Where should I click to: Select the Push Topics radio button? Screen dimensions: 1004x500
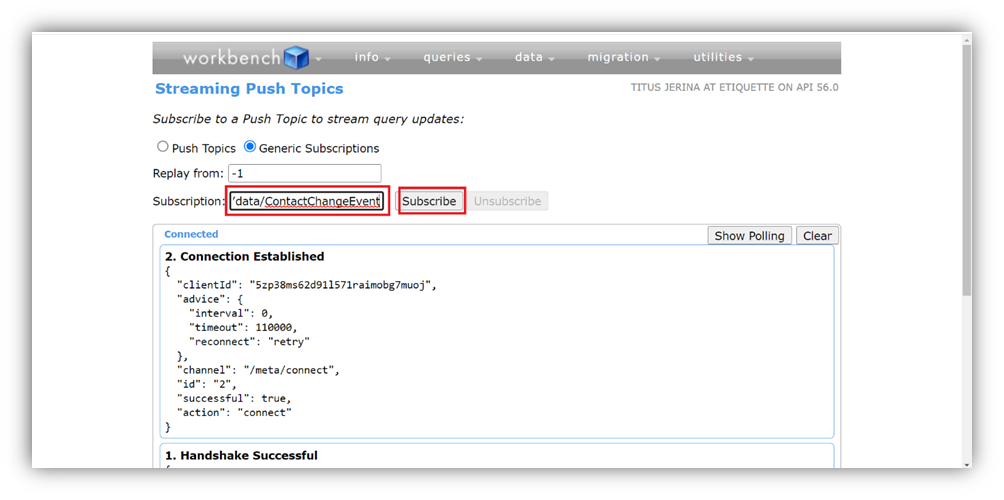[x=163, y=147]
